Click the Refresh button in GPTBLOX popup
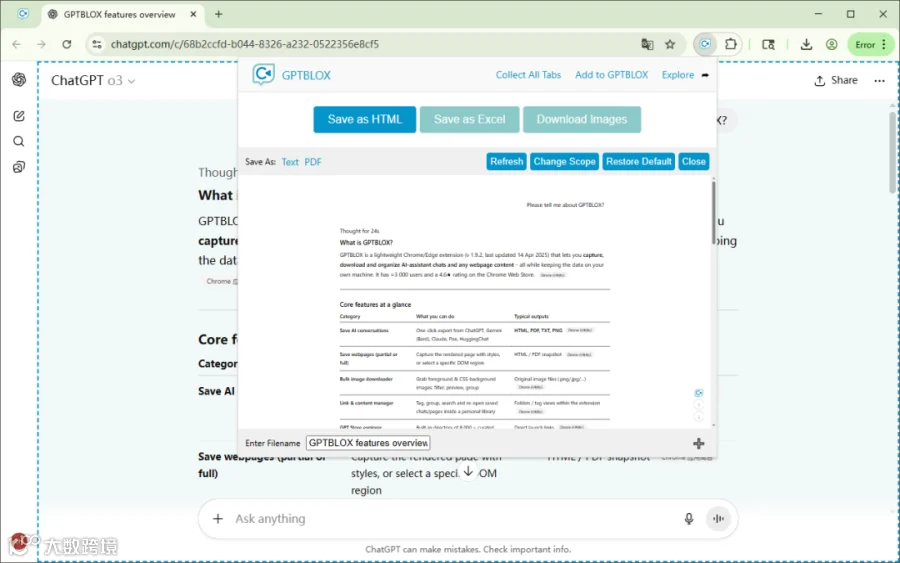The width and height of the screenshot is (900, 563). pos(506,161)
